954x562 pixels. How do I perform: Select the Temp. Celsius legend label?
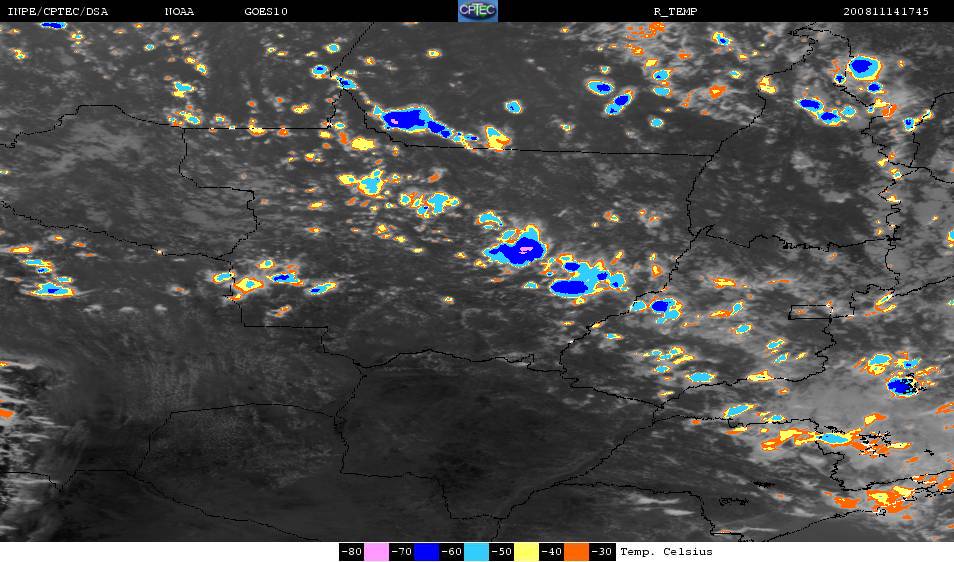coord(666,552)
